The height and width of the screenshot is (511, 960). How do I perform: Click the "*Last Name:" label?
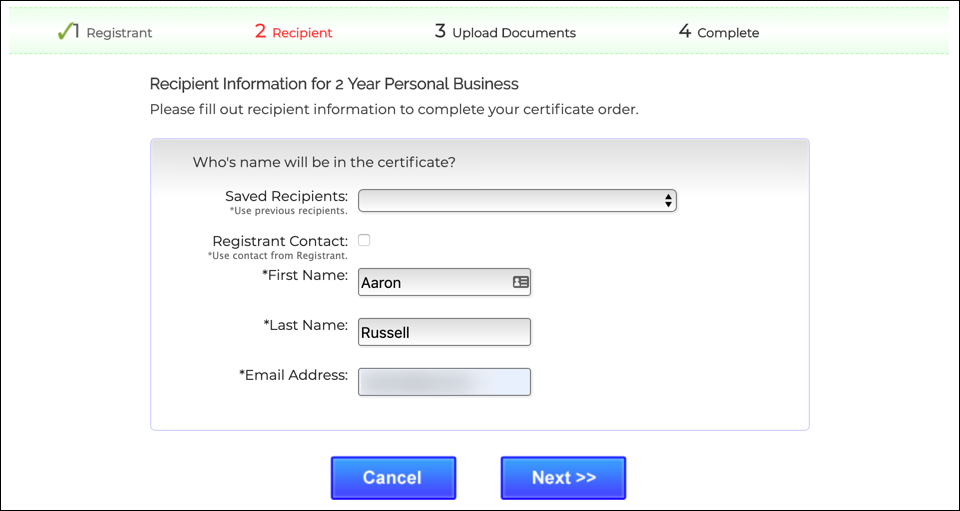click(x=305, y=325)
